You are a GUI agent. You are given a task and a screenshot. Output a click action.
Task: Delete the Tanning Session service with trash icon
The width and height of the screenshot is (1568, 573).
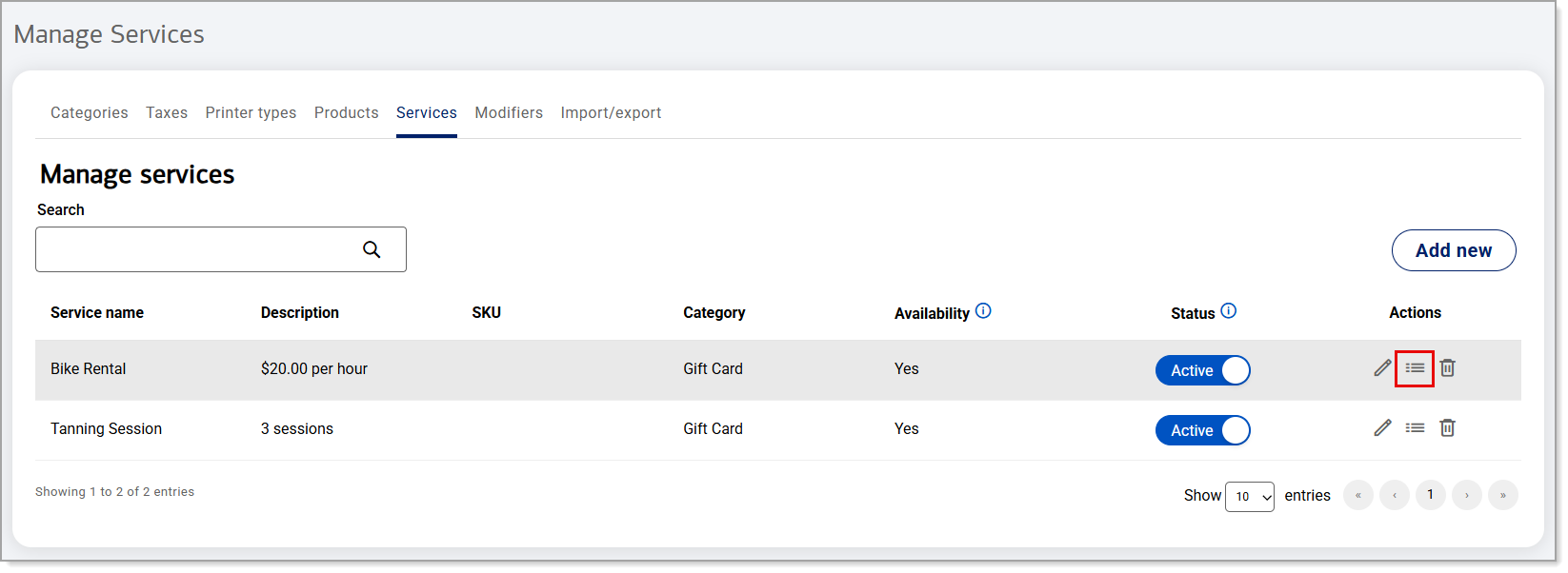[1447, 427]
